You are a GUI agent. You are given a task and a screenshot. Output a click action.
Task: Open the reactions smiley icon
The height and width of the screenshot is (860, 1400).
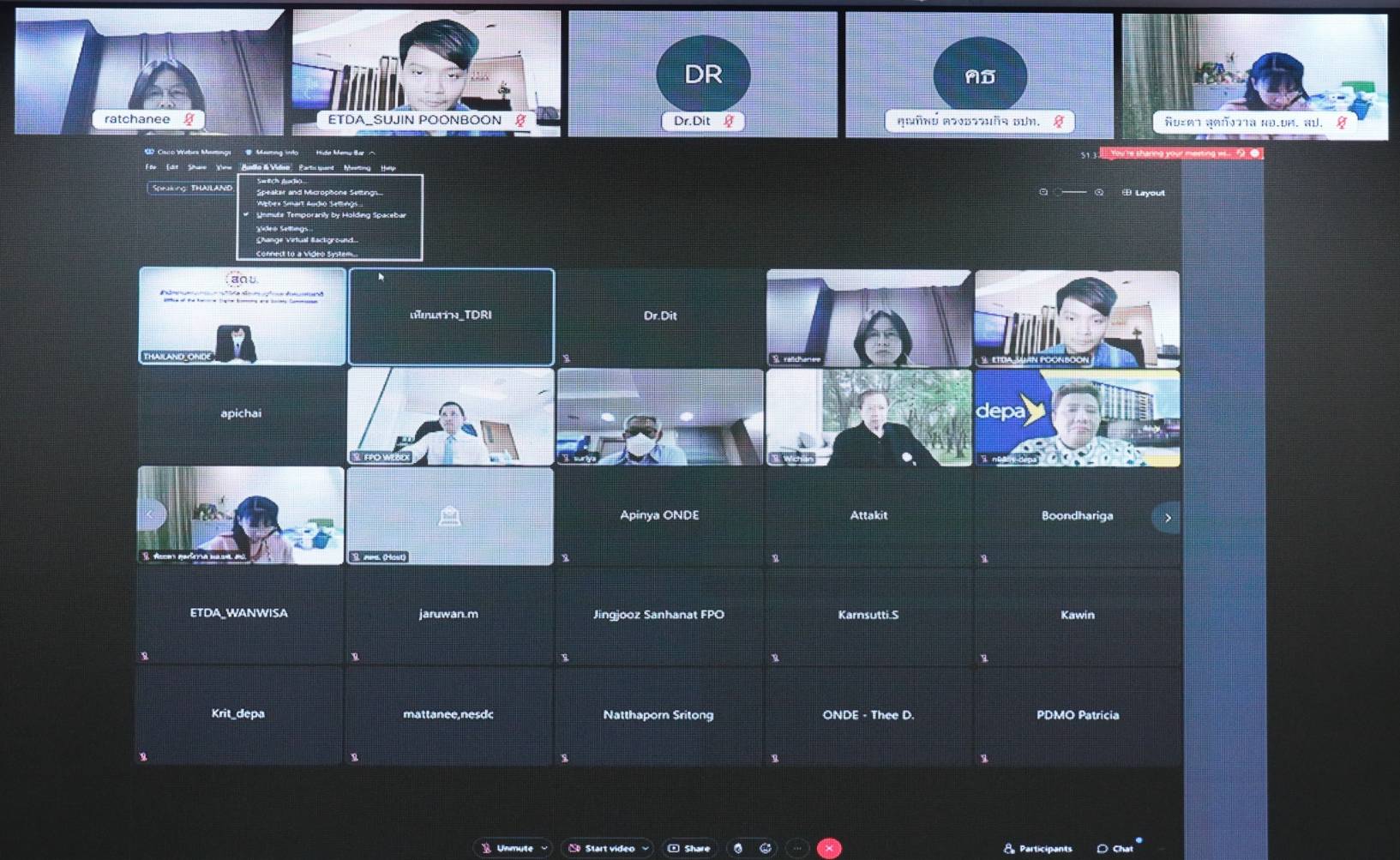tap(766, 848)
